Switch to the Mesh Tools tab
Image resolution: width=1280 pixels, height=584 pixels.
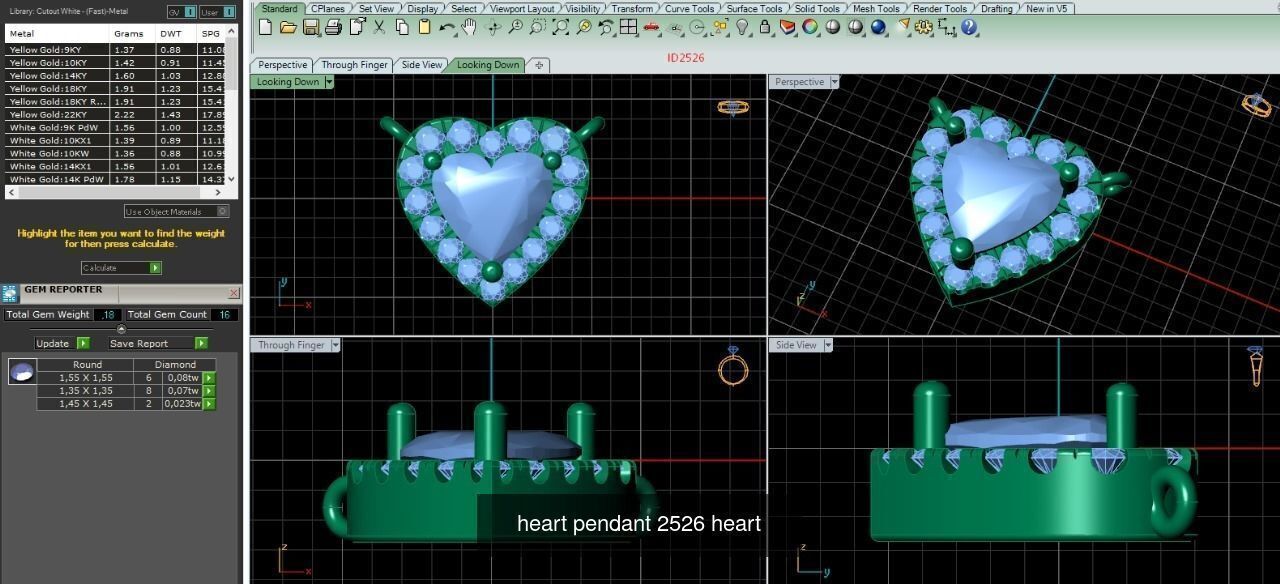pos(875,8)
